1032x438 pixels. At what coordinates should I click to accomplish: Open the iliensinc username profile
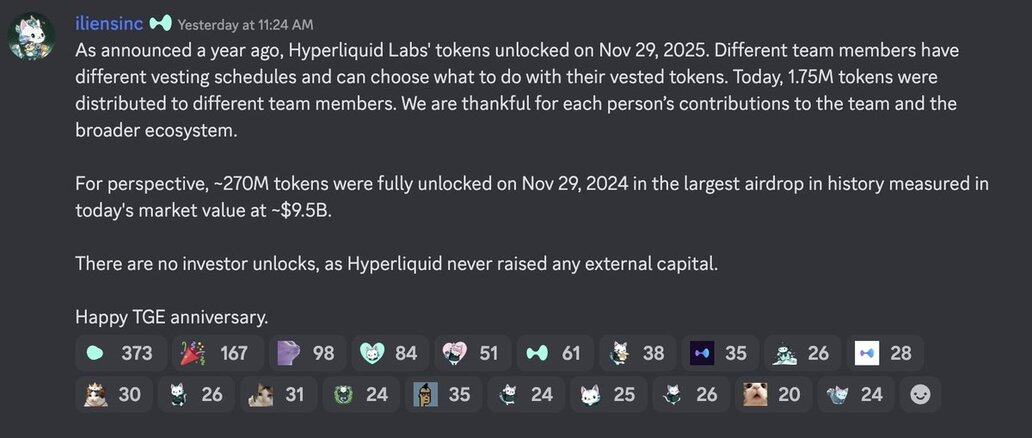pyautogui.click(x=110, y=23)
